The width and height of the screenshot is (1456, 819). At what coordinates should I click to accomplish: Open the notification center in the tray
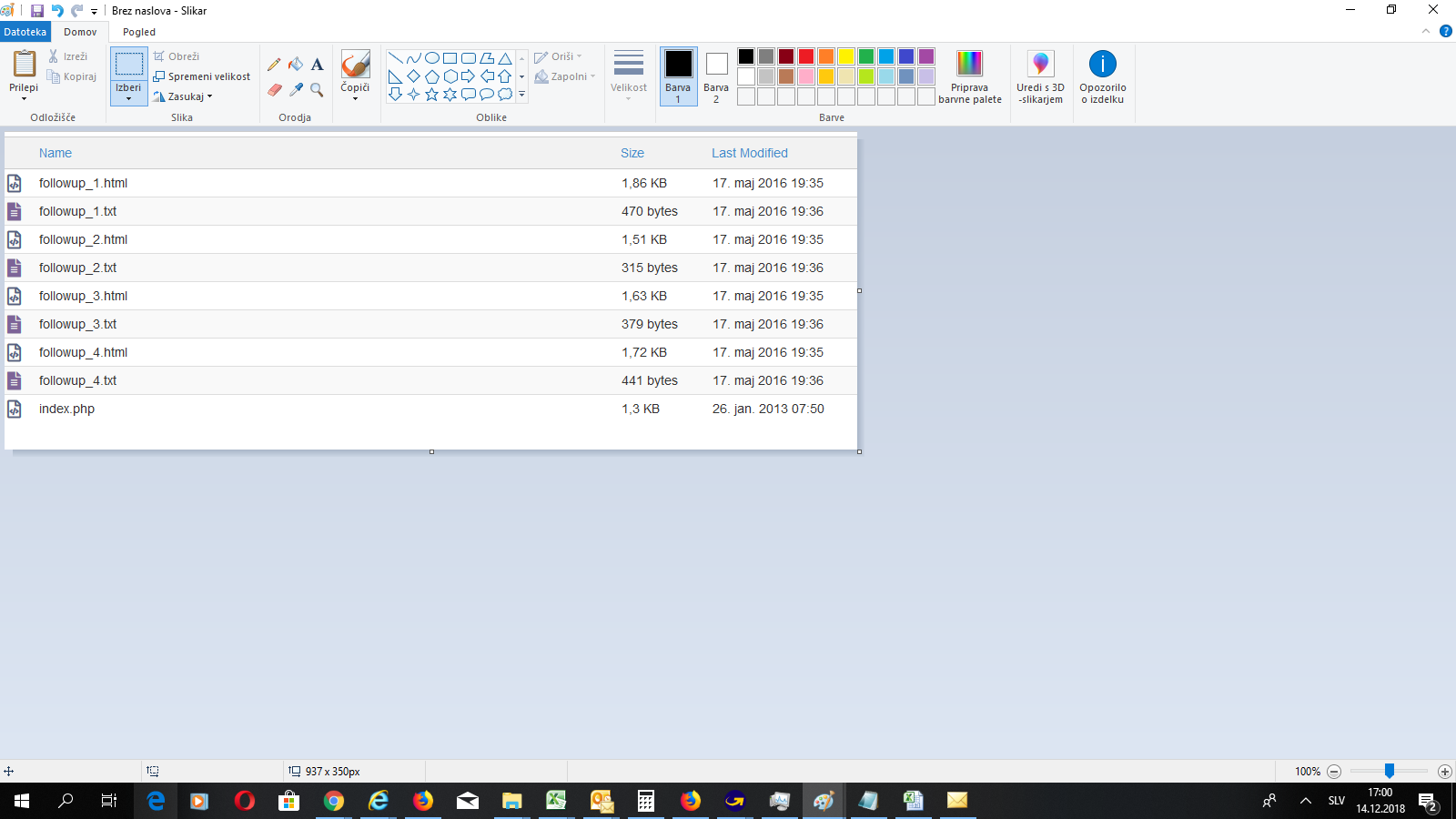(1428, 802)
